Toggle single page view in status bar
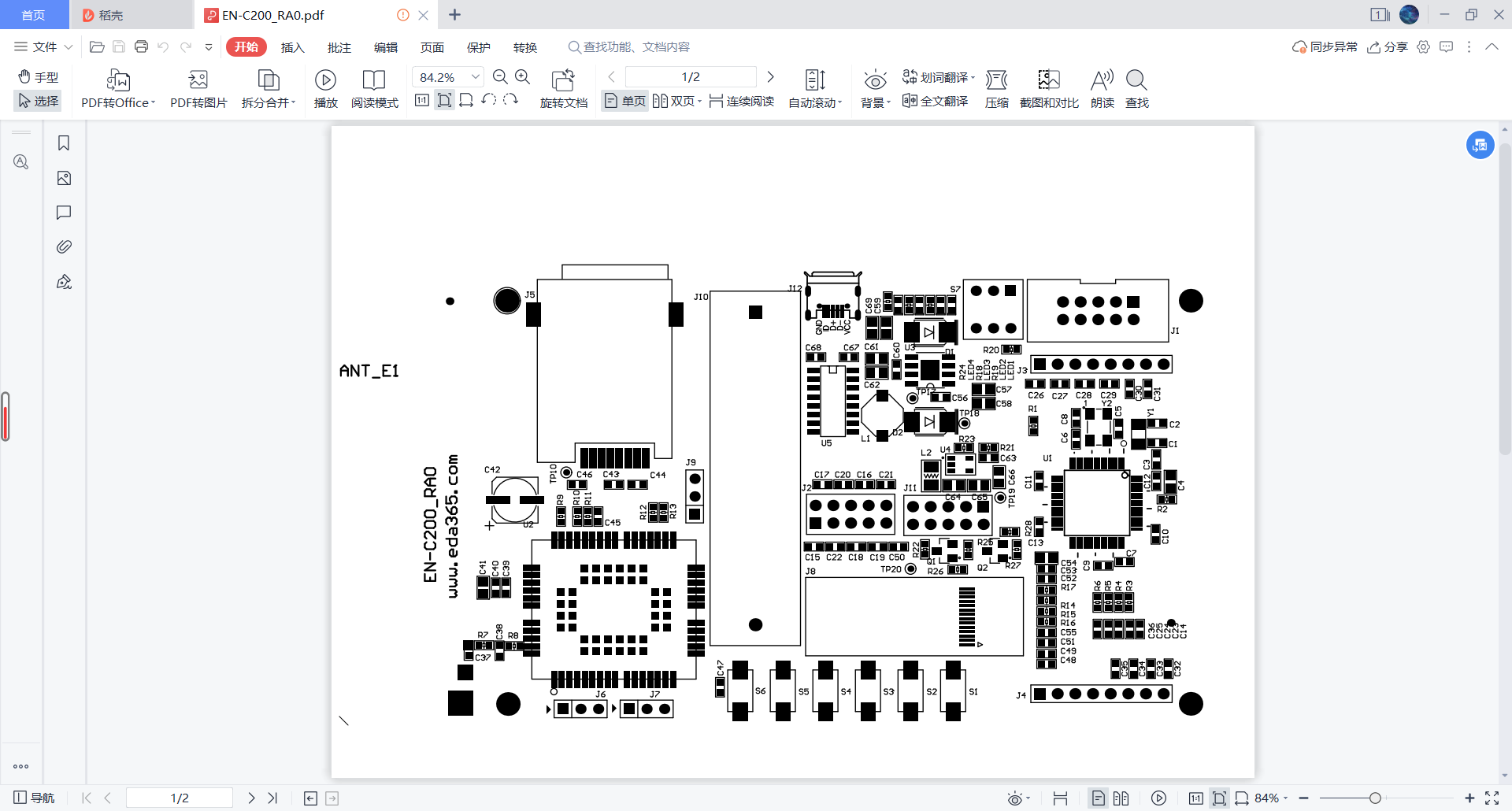Viewport: 1512px width, 811px height. point(1098,798)
